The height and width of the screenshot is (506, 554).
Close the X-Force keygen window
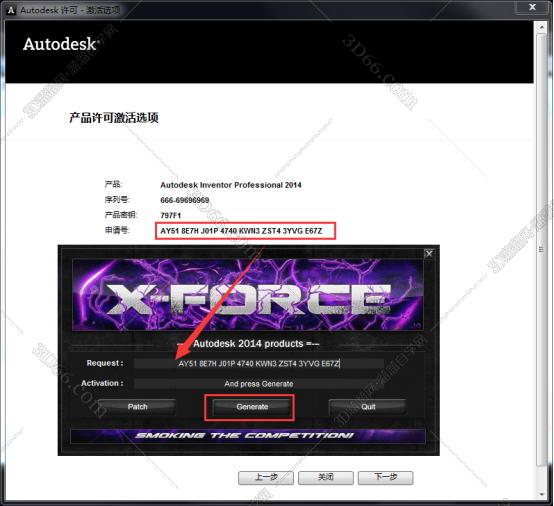429,253
